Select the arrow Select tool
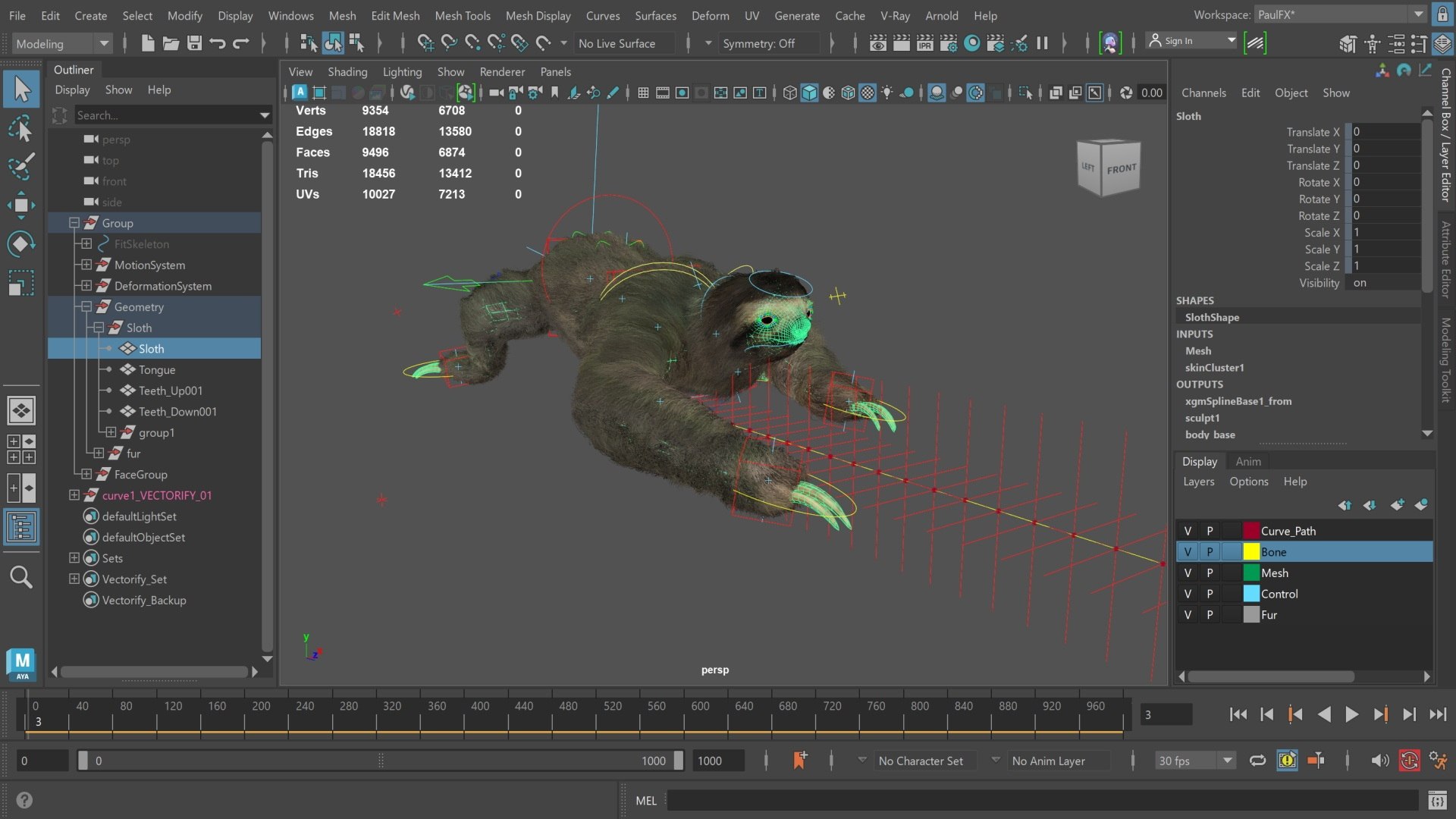1456x819 pixels. coord(21,89)
